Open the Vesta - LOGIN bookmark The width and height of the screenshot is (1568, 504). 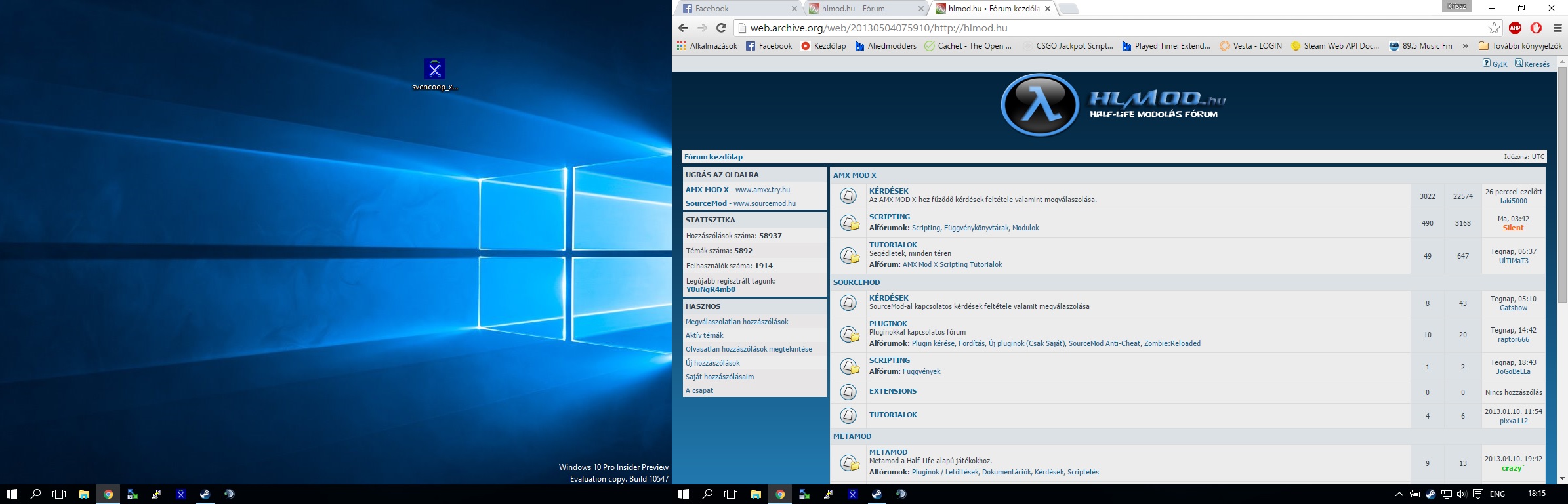[1250, 46]
